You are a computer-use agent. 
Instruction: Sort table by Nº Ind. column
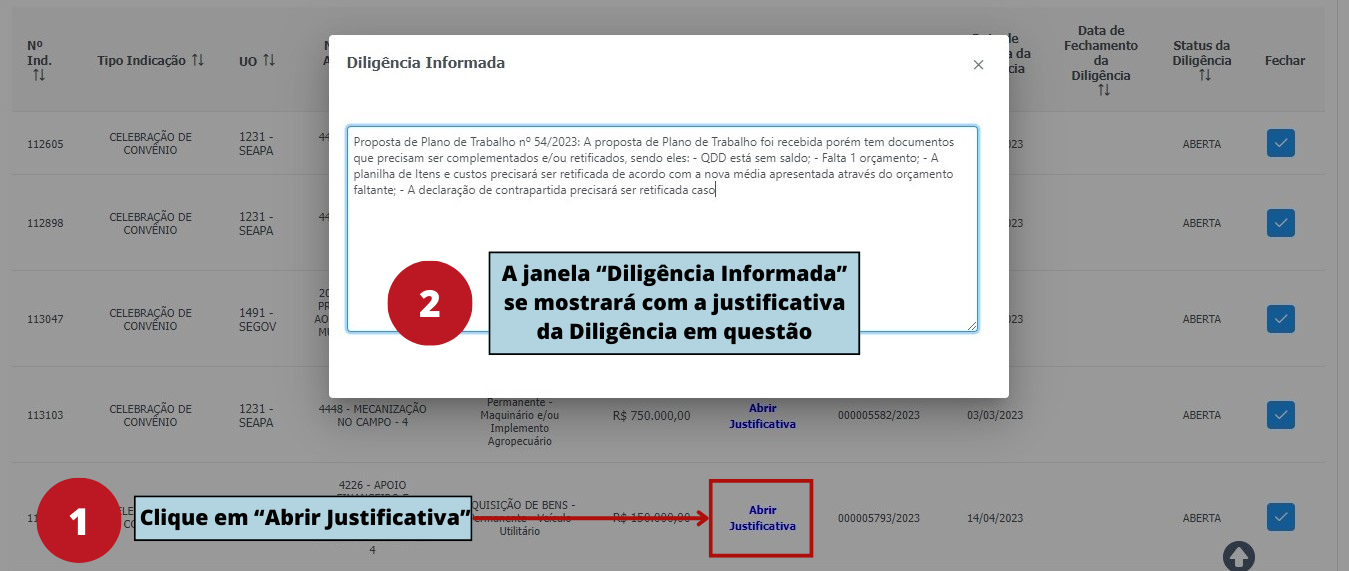[39, 75]
